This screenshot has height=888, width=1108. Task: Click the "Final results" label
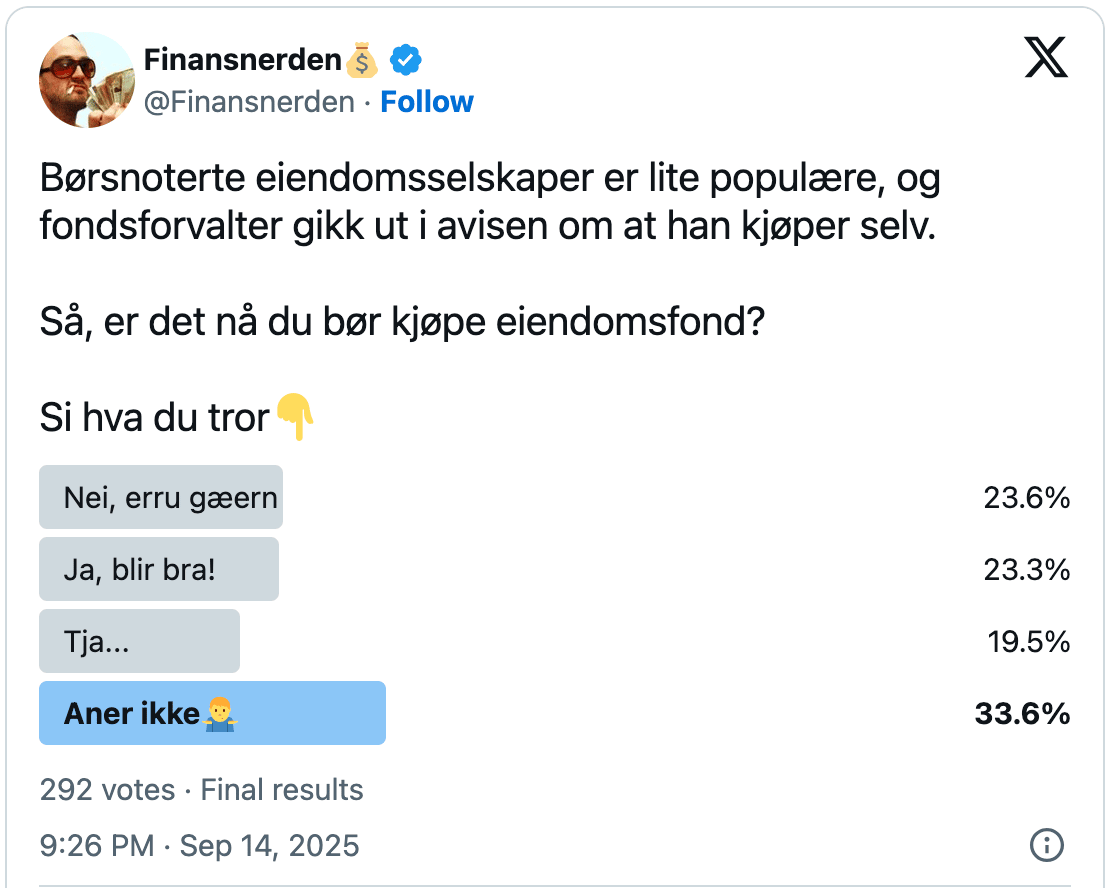tap(282, 790)
